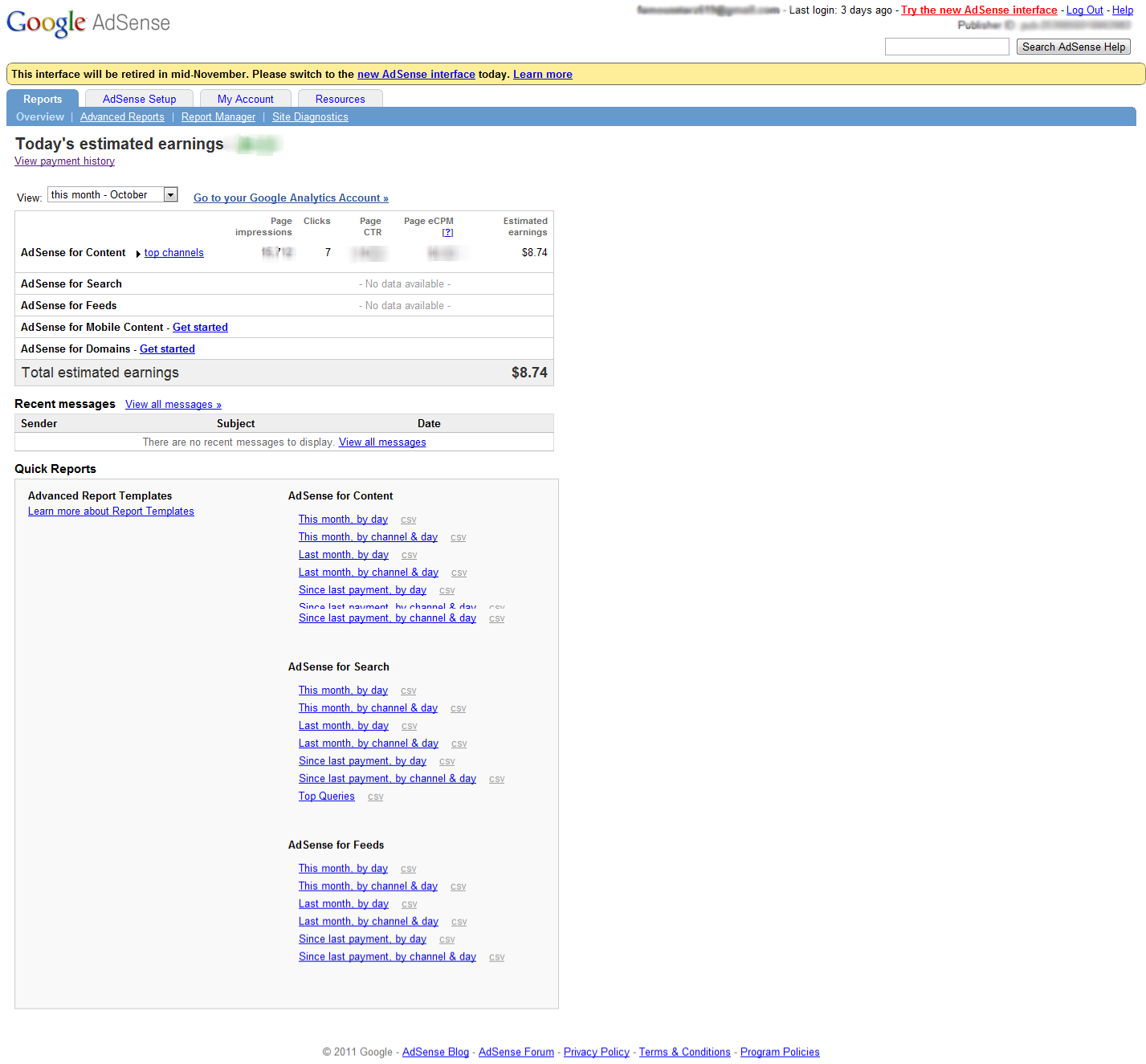Open Search report 'Last month, by day'
This screenshot has width=1146, height=1064.
pos(344,726)
